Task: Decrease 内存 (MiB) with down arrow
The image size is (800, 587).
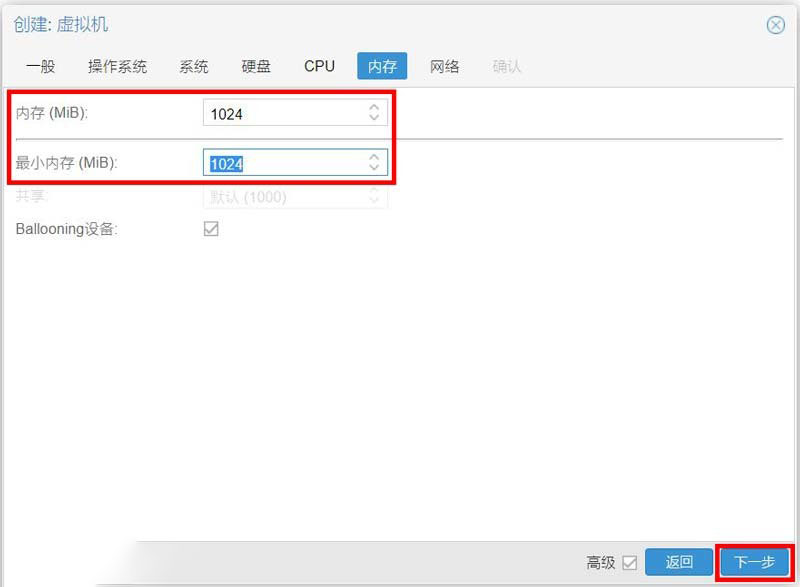Action: point(374,118)
